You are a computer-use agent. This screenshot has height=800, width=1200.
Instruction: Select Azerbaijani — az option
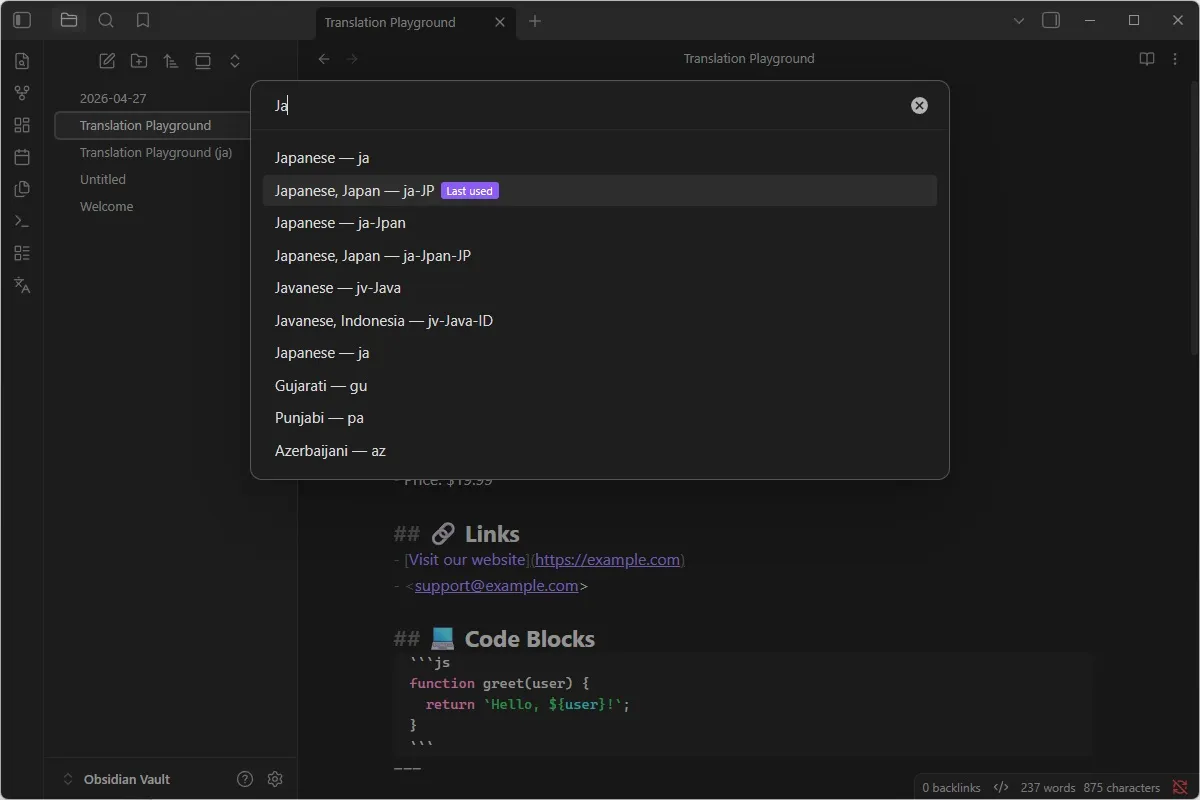tap(600, 451)
